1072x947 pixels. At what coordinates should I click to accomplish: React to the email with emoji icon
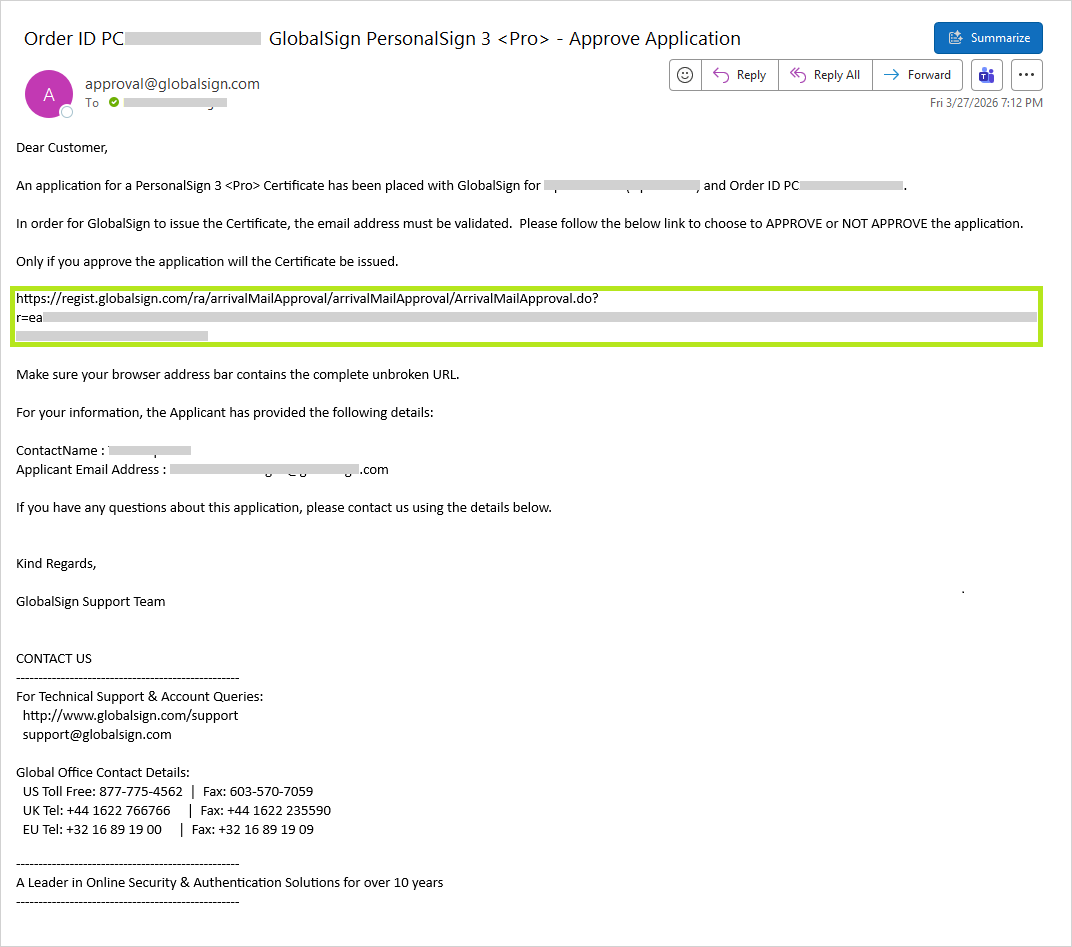(685, 75)
